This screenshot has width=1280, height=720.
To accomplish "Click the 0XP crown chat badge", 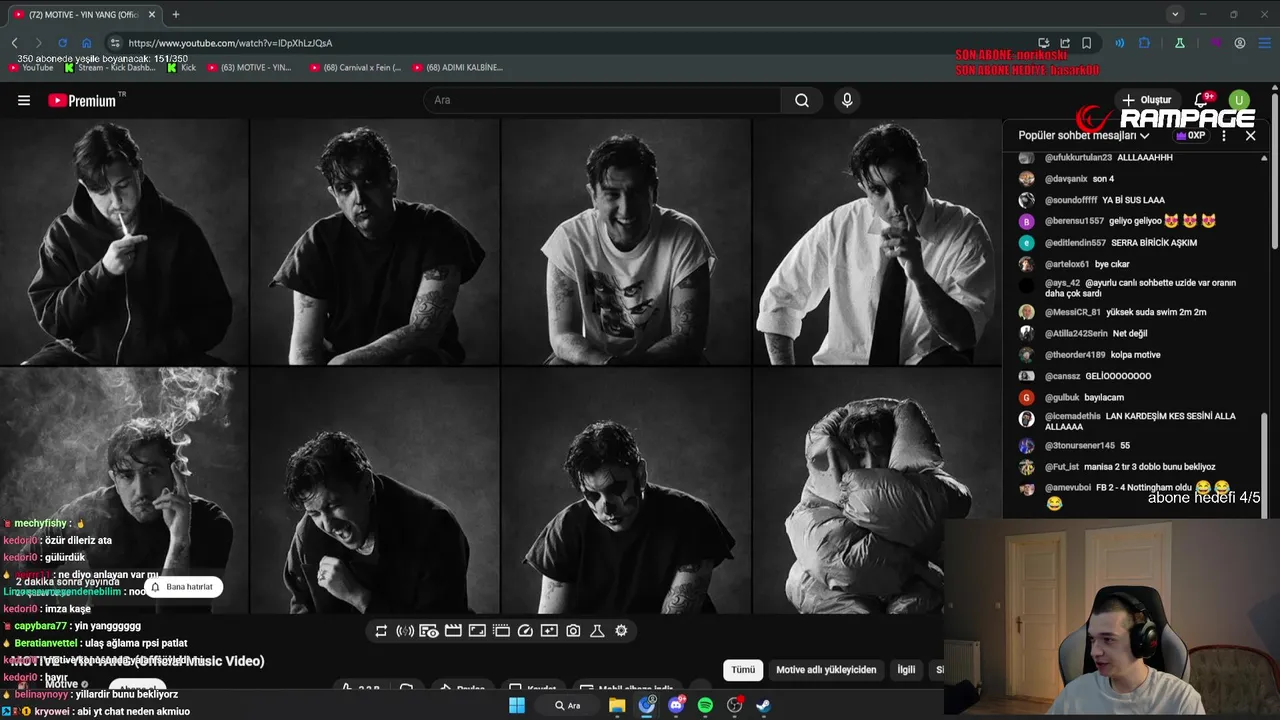I will (x=1190, y=135).
